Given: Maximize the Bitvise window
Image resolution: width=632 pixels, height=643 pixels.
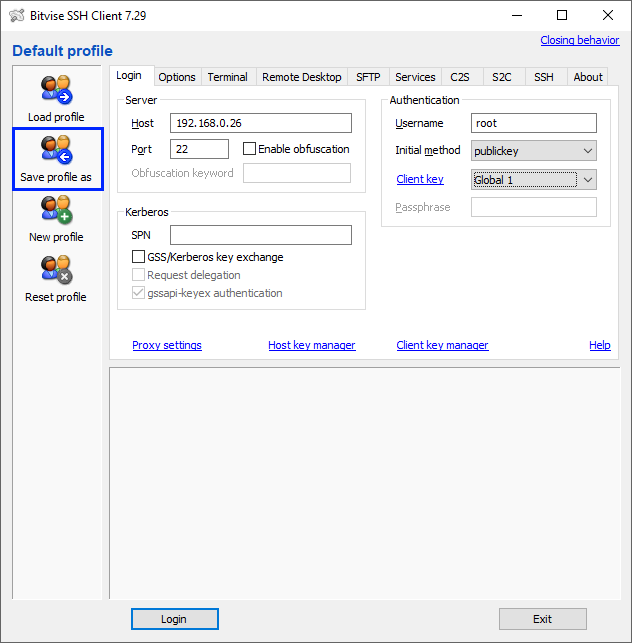Looking at the screenshot, I should (x=562, y=16).
